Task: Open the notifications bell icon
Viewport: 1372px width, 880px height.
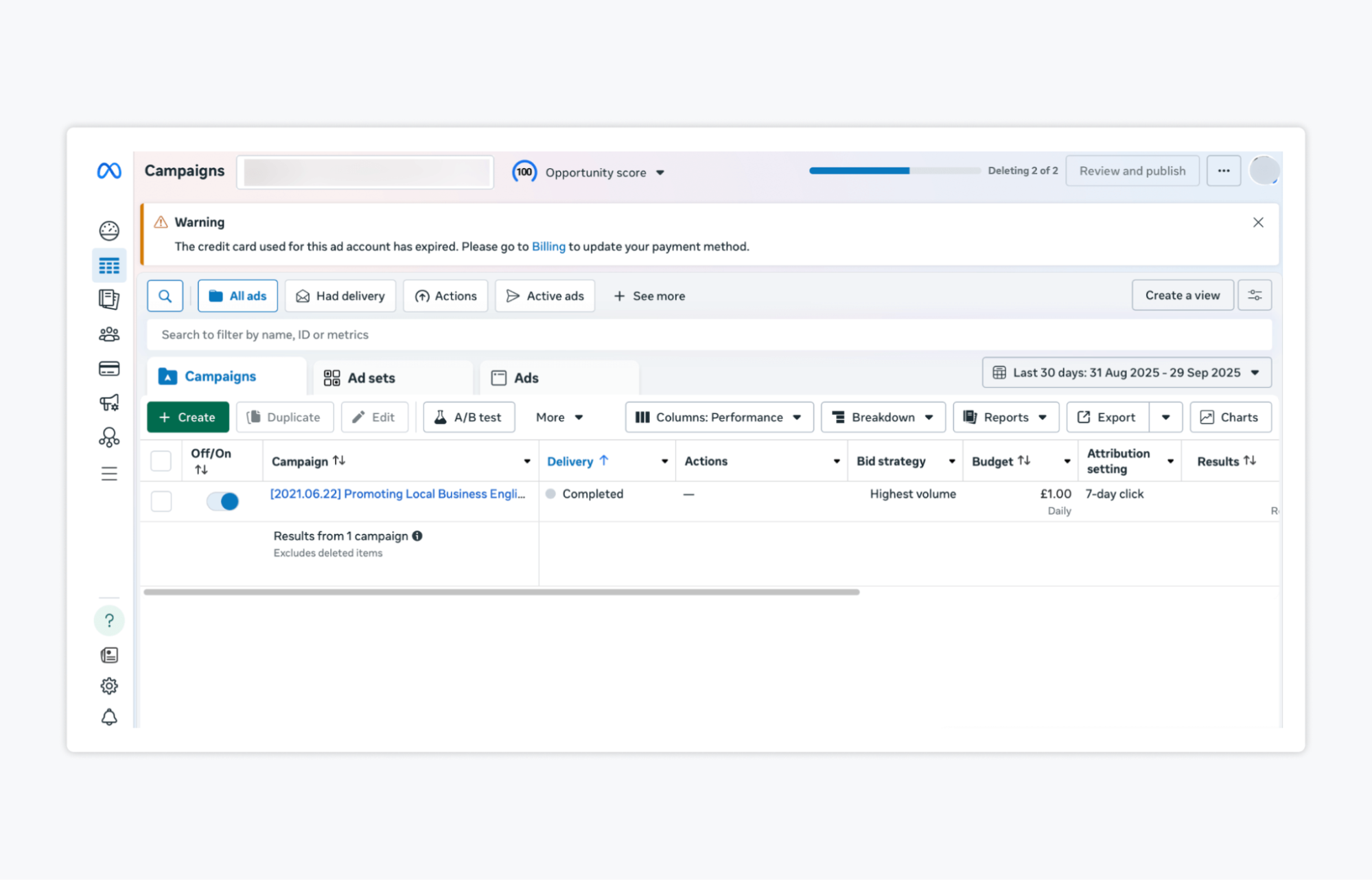Action: [109, 717]
